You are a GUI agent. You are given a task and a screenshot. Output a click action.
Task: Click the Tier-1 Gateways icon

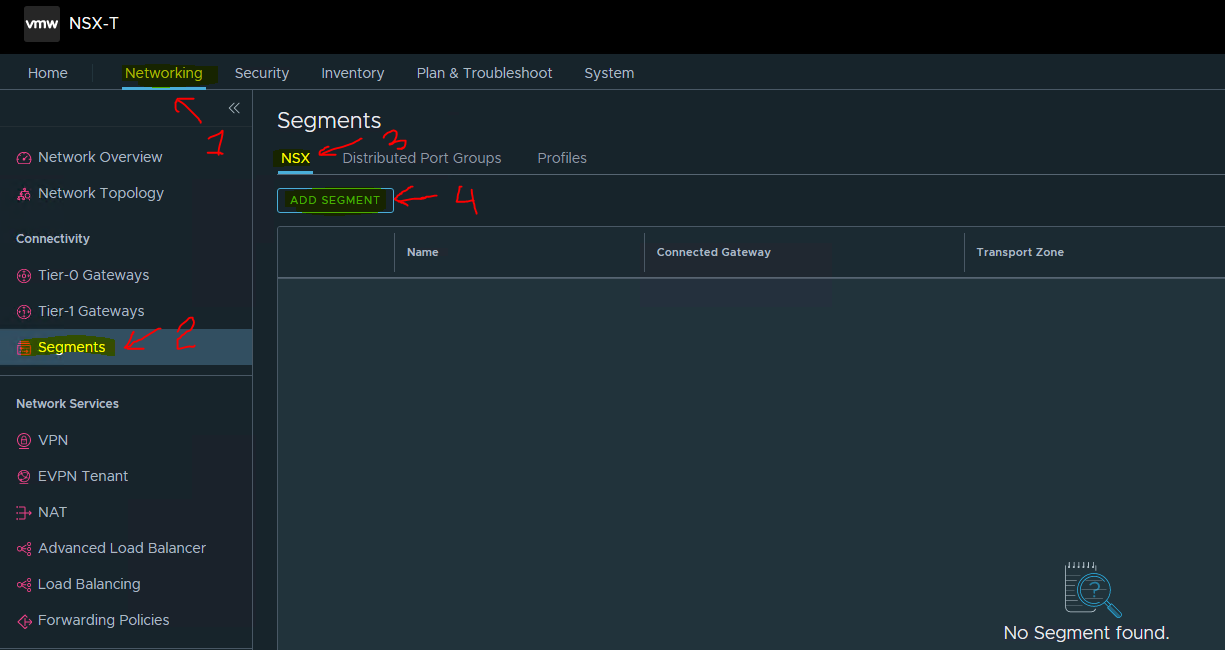click(x=24, y=312)
